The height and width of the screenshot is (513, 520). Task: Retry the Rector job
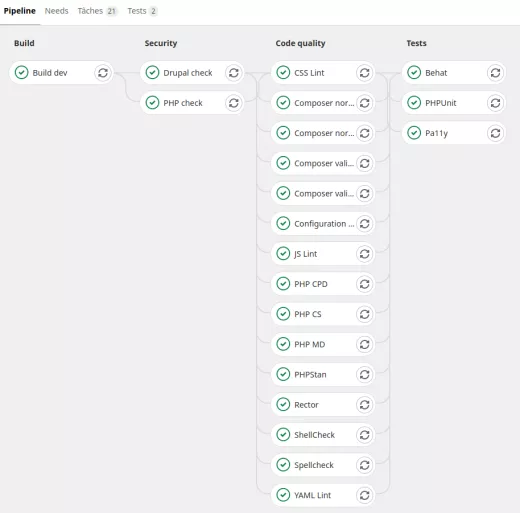click(x=365, y=405)
